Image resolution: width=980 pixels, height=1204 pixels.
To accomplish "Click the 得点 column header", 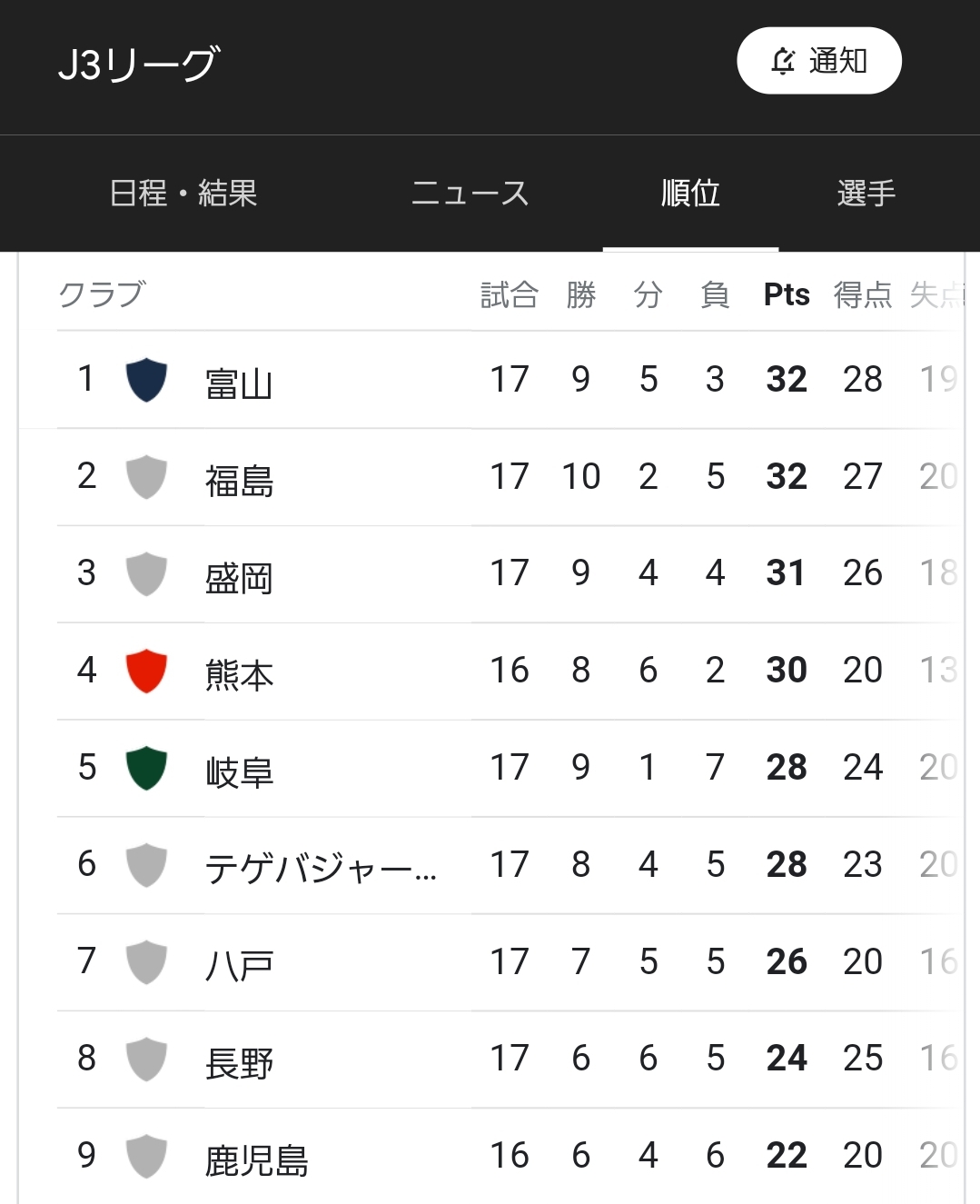I will (863, 294).
